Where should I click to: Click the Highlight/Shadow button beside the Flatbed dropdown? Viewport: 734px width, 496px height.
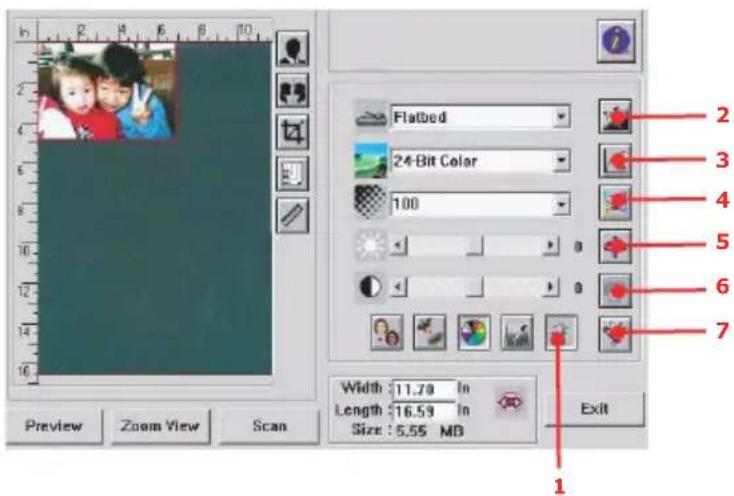click(615, 117)
